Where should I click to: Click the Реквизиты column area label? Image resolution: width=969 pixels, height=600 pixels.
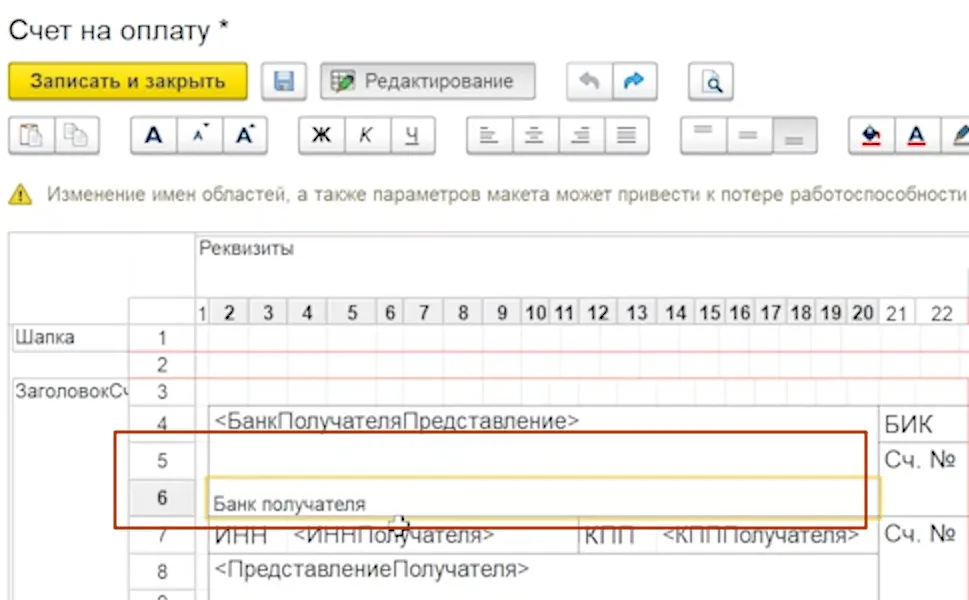coord(246,248)
